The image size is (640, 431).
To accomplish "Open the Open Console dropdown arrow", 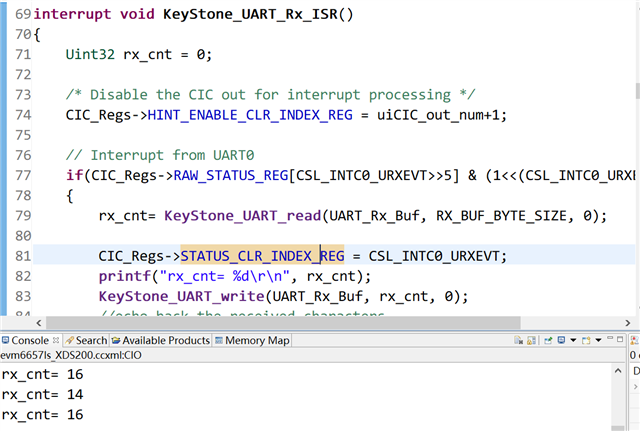I will tap(598, 340).
